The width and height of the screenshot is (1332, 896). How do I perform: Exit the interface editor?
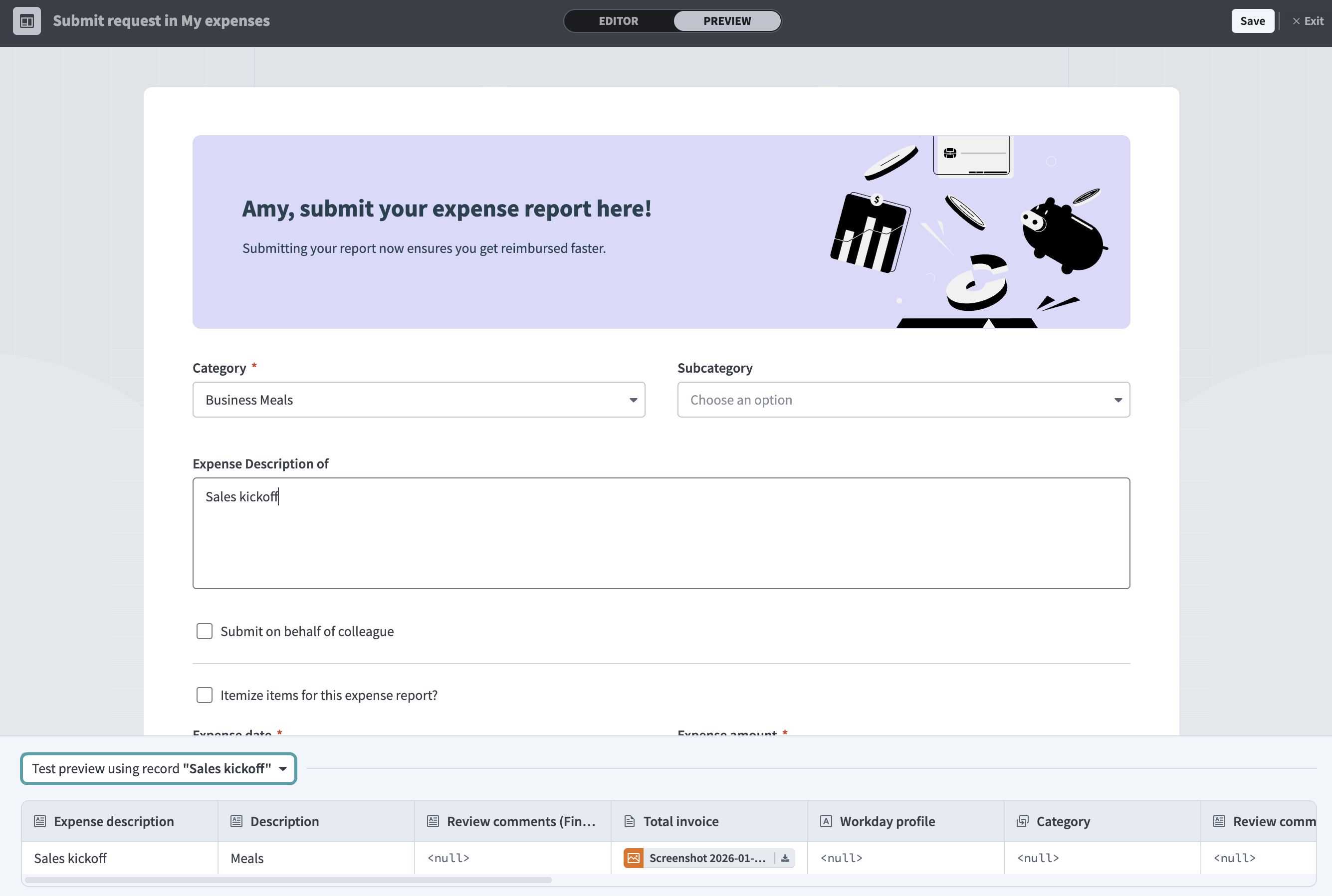click(x=1308, y=21)
